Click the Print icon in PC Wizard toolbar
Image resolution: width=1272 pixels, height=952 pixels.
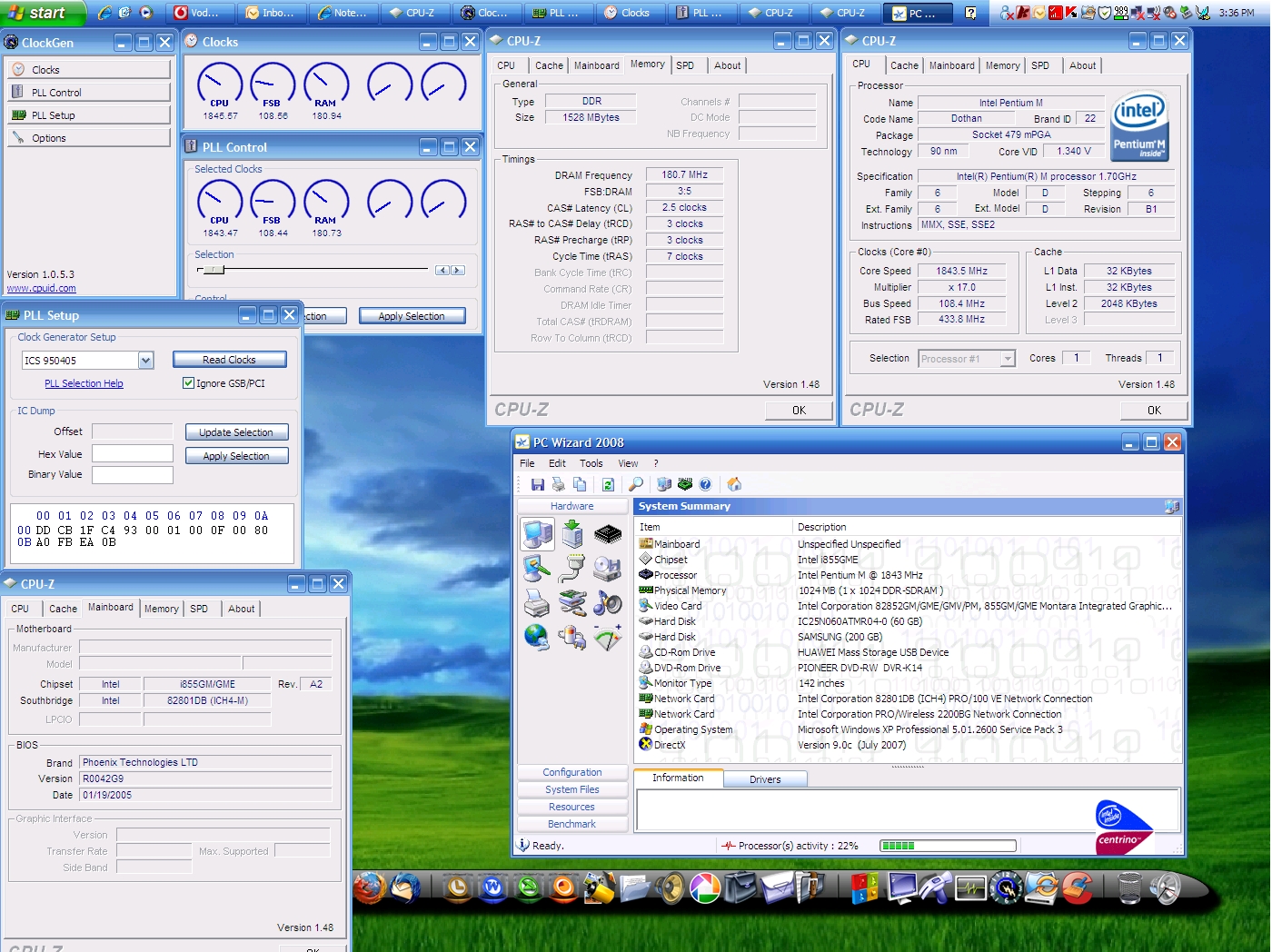click(558, 484)
